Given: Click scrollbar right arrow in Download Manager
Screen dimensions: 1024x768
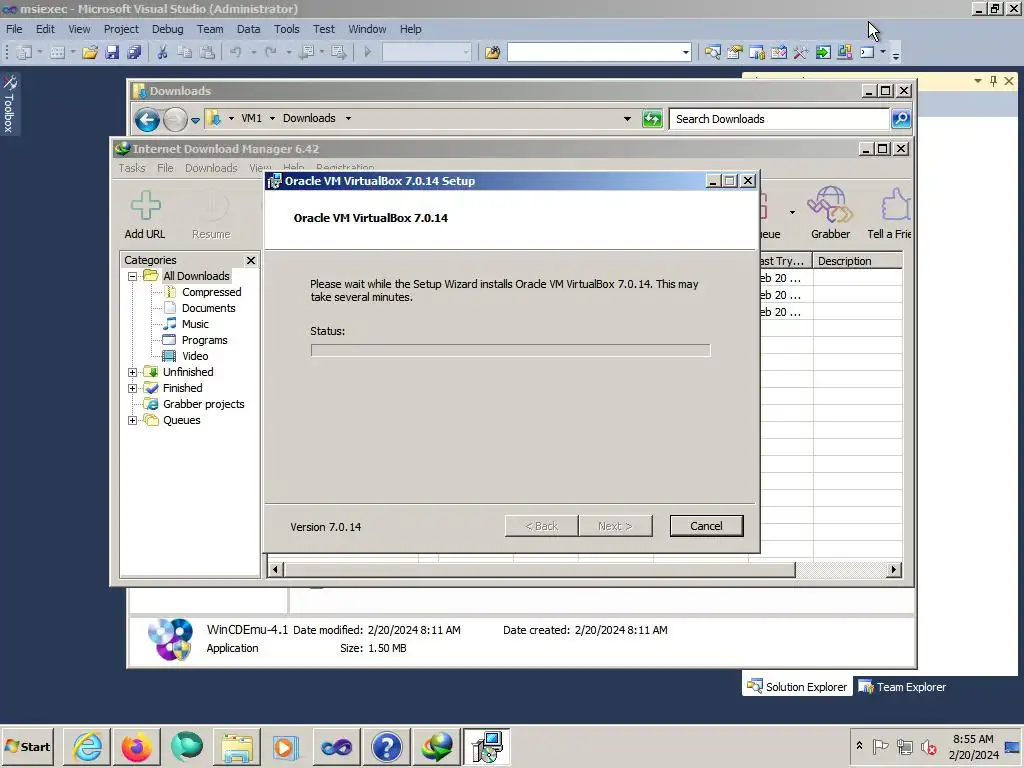Looking at the screenshot, I should click(x=894, y=569).
